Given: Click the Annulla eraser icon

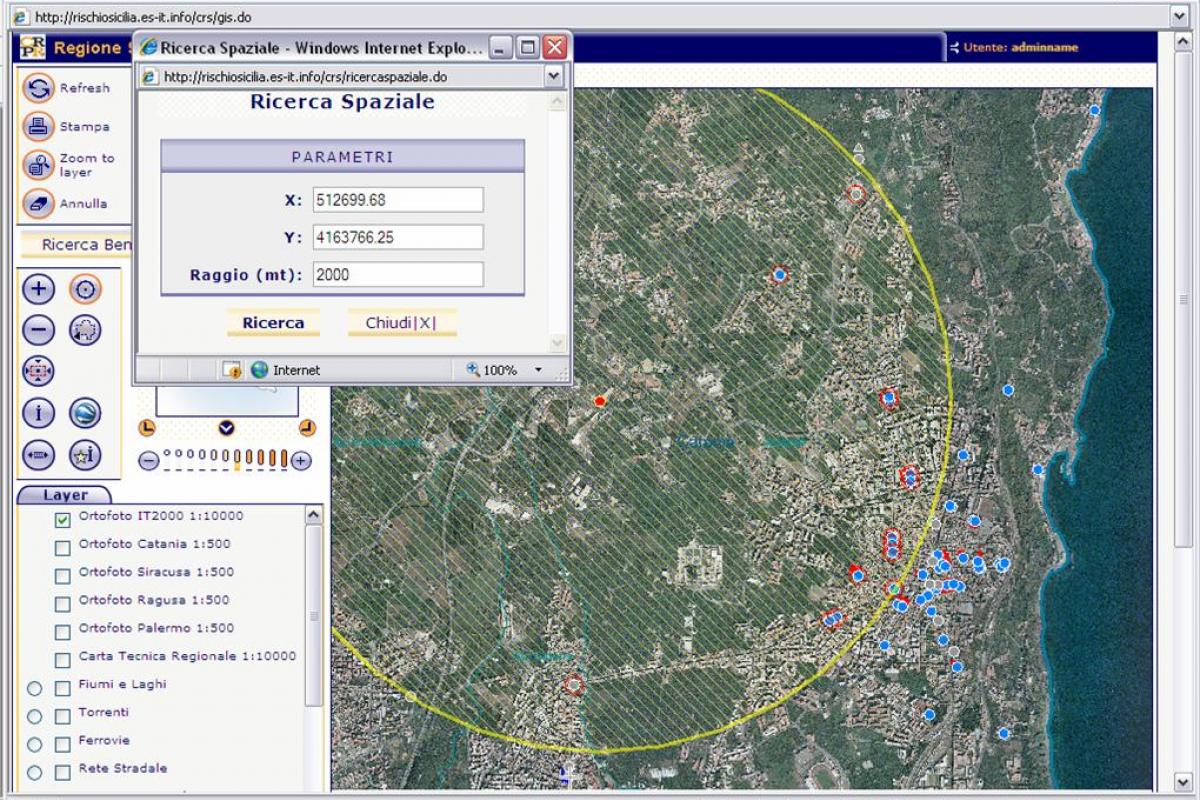Looking at the screenshot, I should (38, 203).
